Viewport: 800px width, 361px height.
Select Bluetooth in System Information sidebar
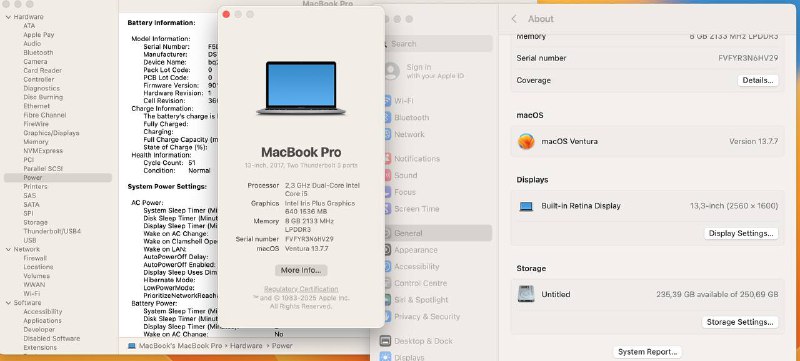(x=38, y=53)
